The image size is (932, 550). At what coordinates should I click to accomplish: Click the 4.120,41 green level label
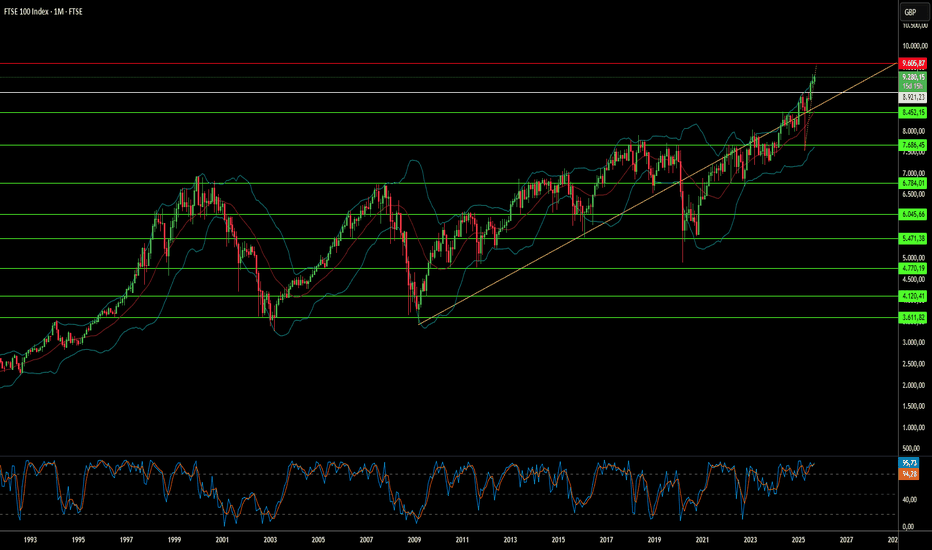(913, 296)
